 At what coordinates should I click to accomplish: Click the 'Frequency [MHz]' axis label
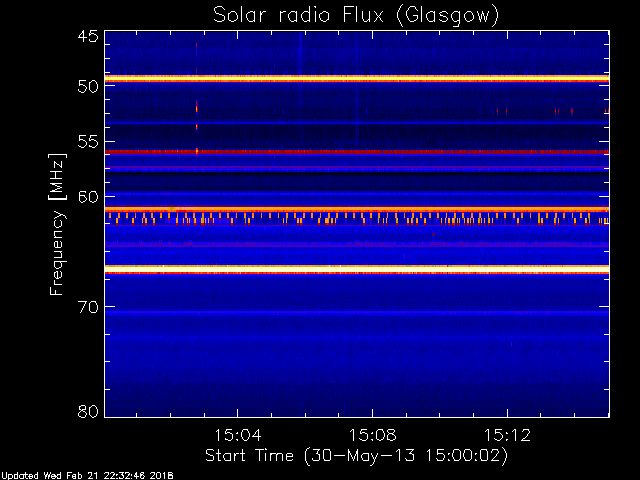click(57, 224)
